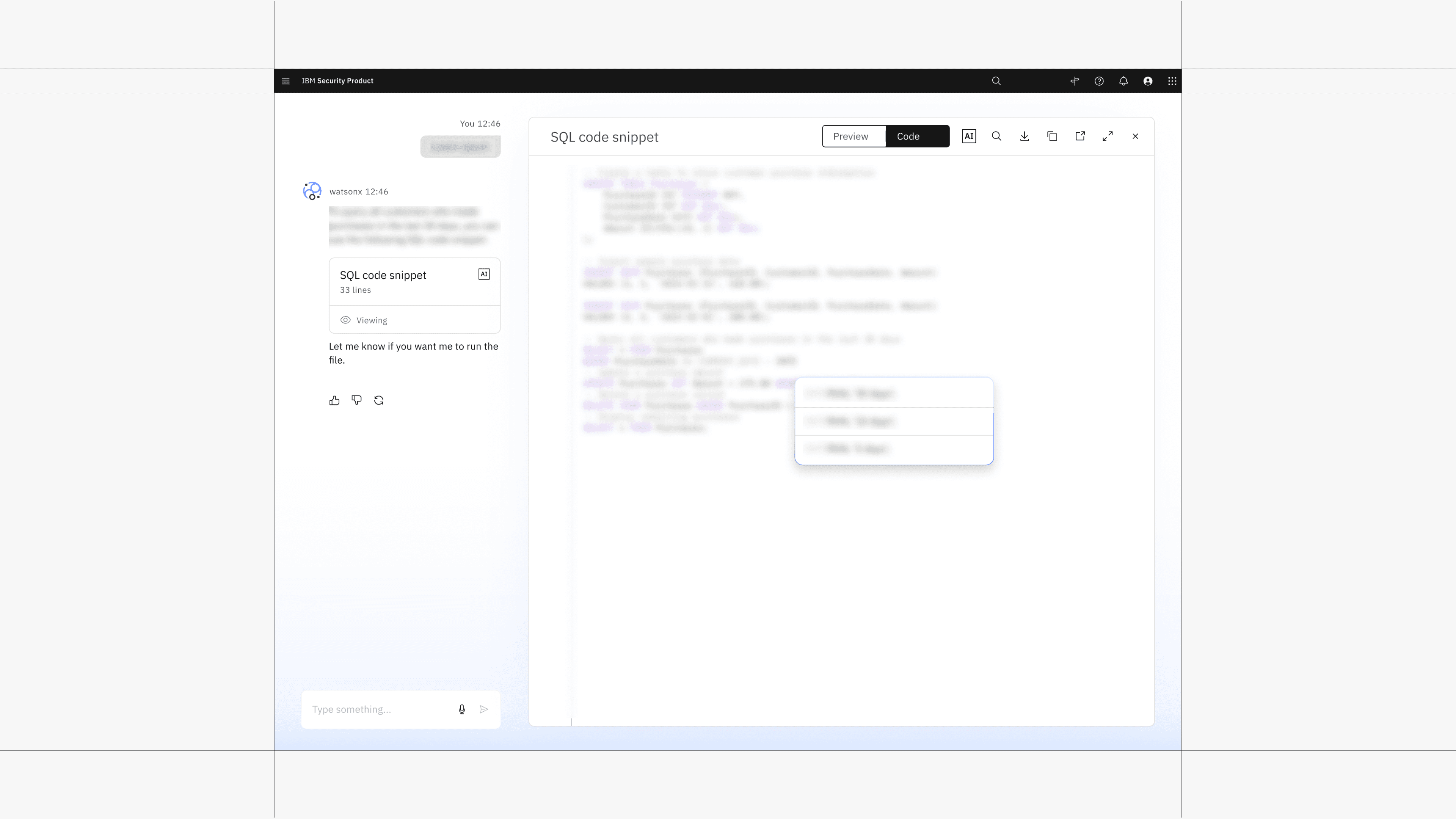Click the AI label in snippet panel header
1456x819 pixels.
[969, 136]
